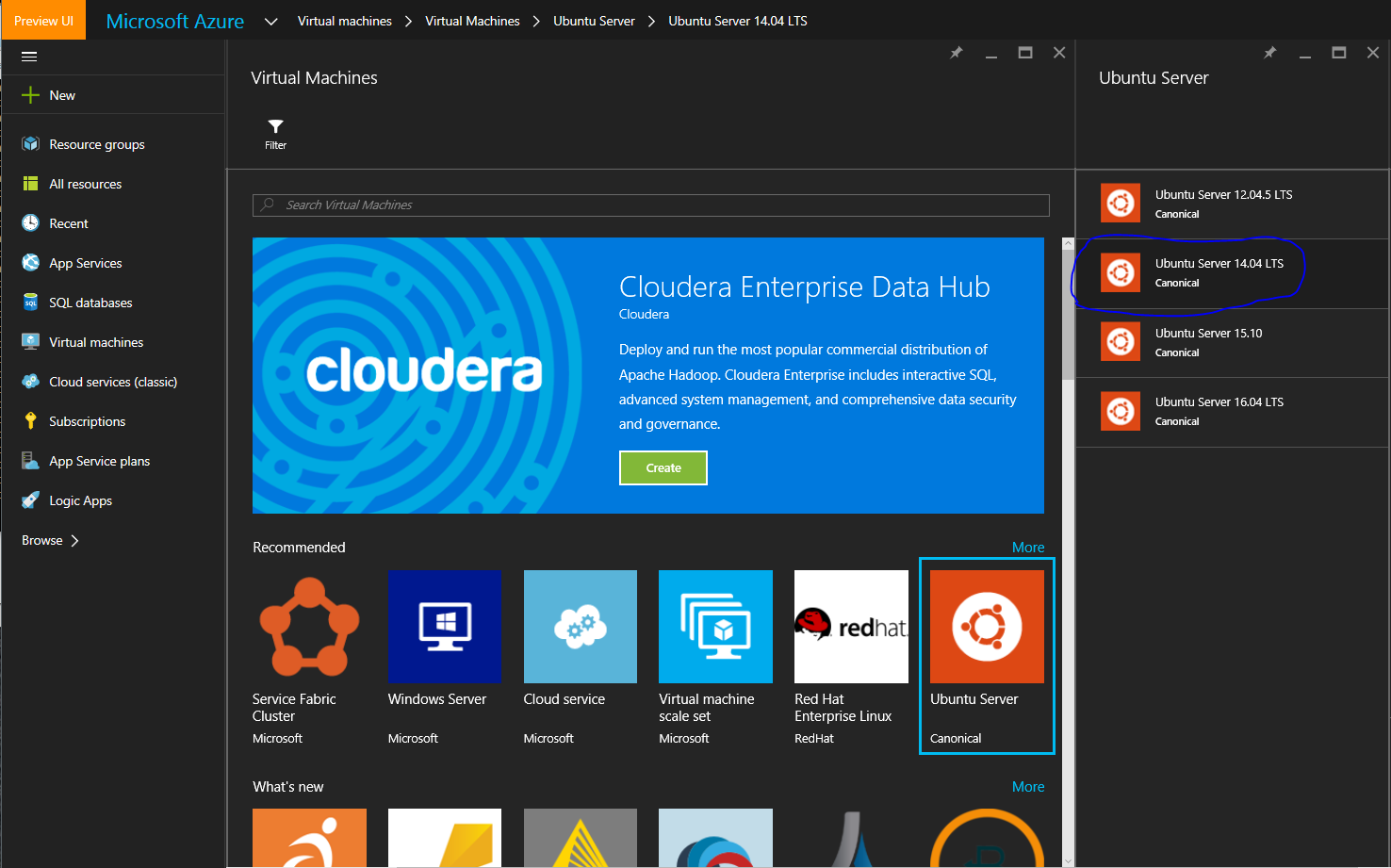
Task: Open the hamburger menu in the sidebar
Action: 29,57
